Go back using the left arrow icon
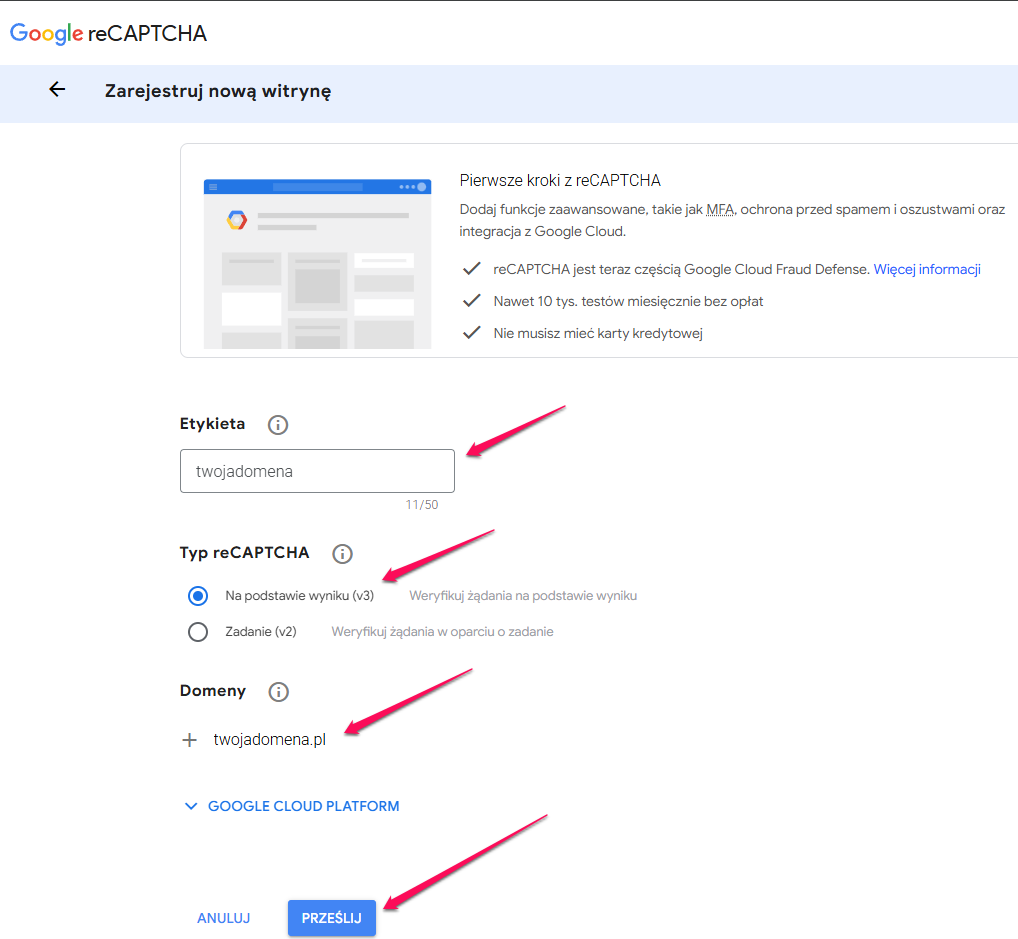Screen dimensions: 1018x939 point(57,90)
